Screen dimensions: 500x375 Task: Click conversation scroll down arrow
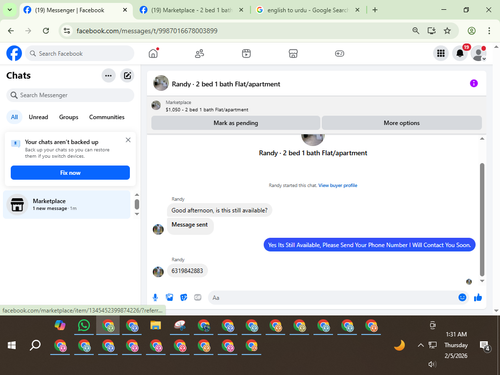(482, 281)
